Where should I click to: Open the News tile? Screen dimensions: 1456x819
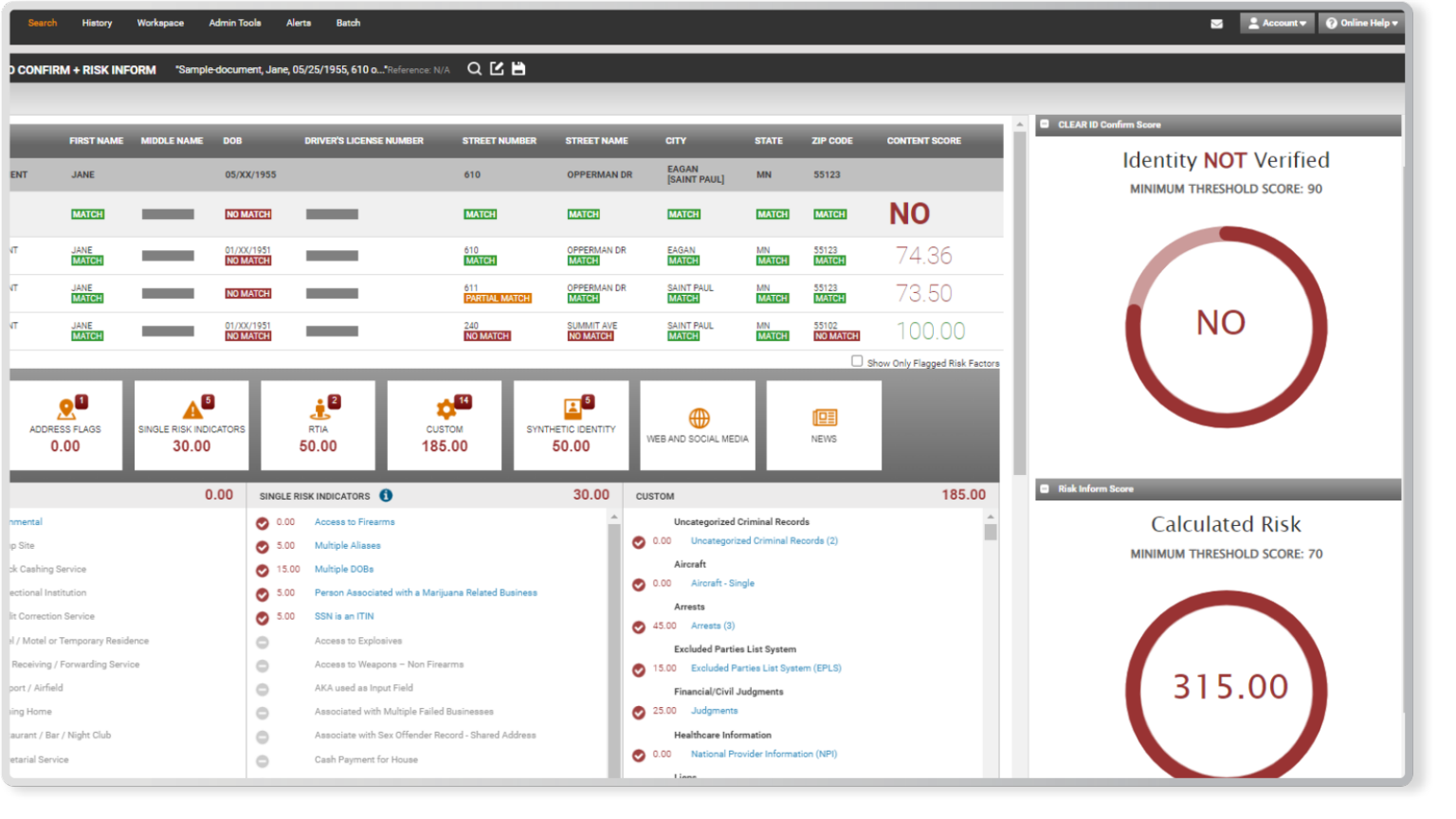click(x=824, y=426)
